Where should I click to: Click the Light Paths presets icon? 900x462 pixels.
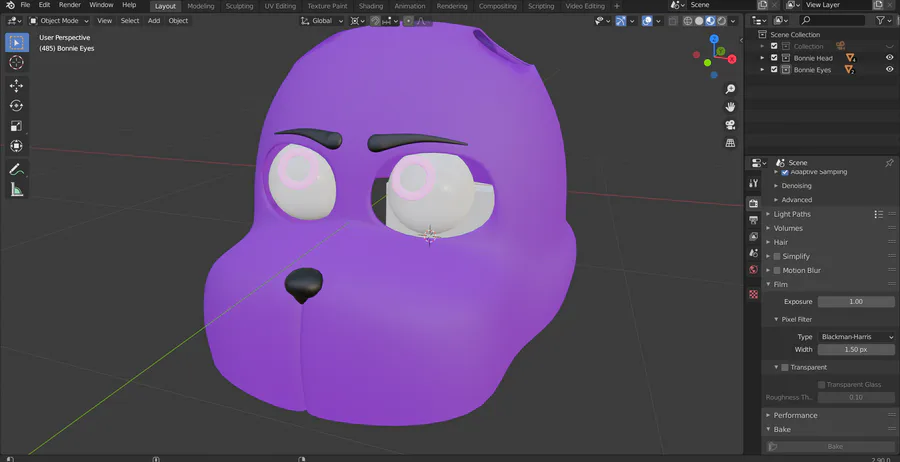point(879,214)
